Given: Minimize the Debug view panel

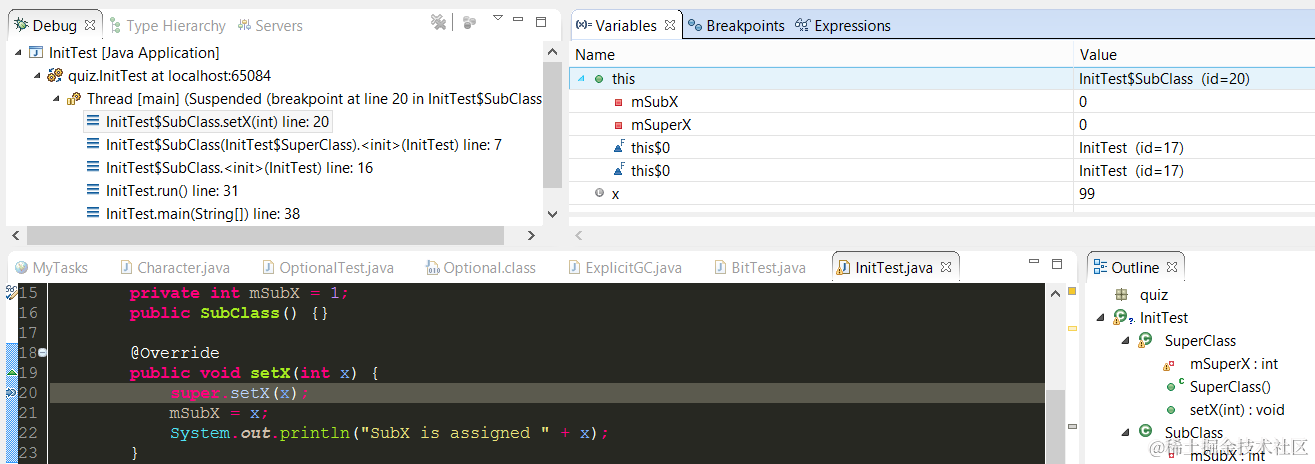Looking at the screenshot, I should (x=519, y=21).
